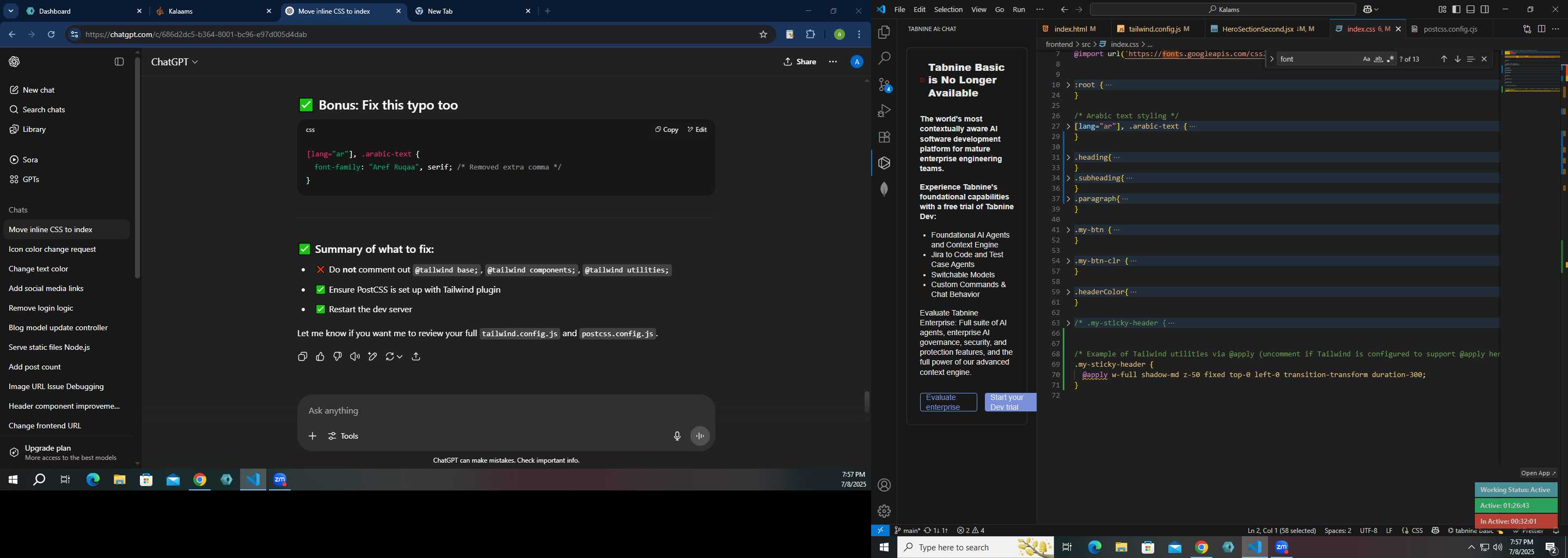Open Source Control view with the 4 badge
1568x558 pixels.
[x=884, y=84]
